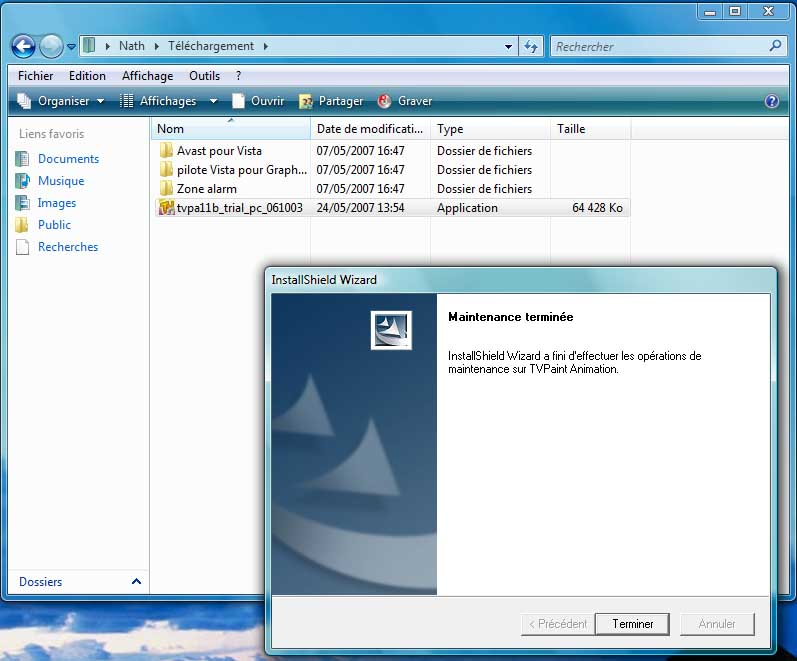Sort by Date de modification column header

click(x=370, y=129)
